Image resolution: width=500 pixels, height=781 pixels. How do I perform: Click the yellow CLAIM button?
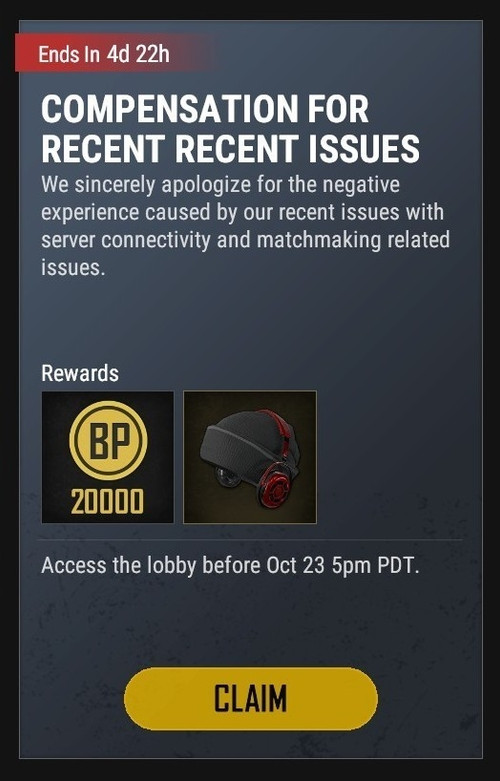coord(250,698)
